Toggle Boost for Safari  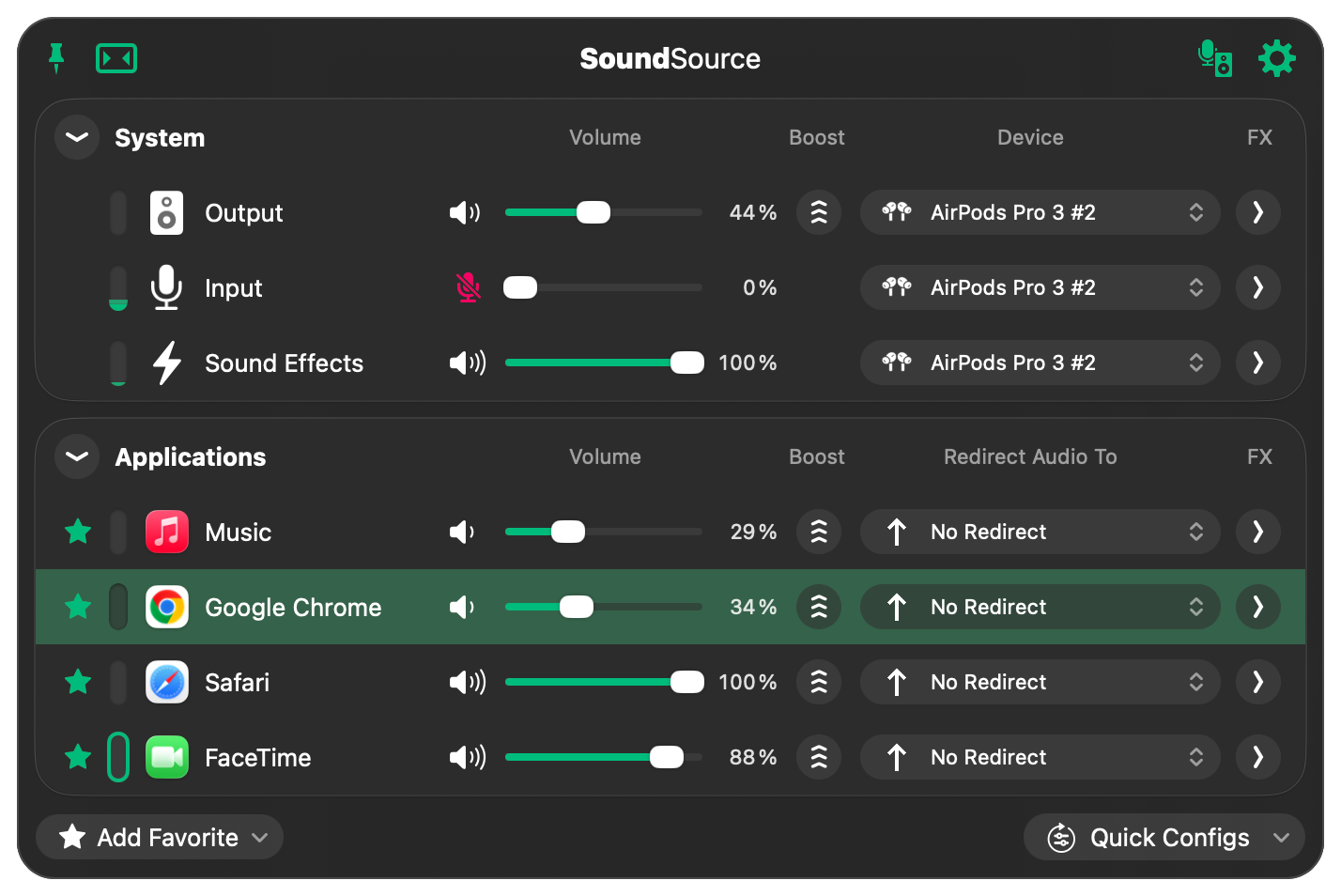pyautogui.click(x=819, y=682)
